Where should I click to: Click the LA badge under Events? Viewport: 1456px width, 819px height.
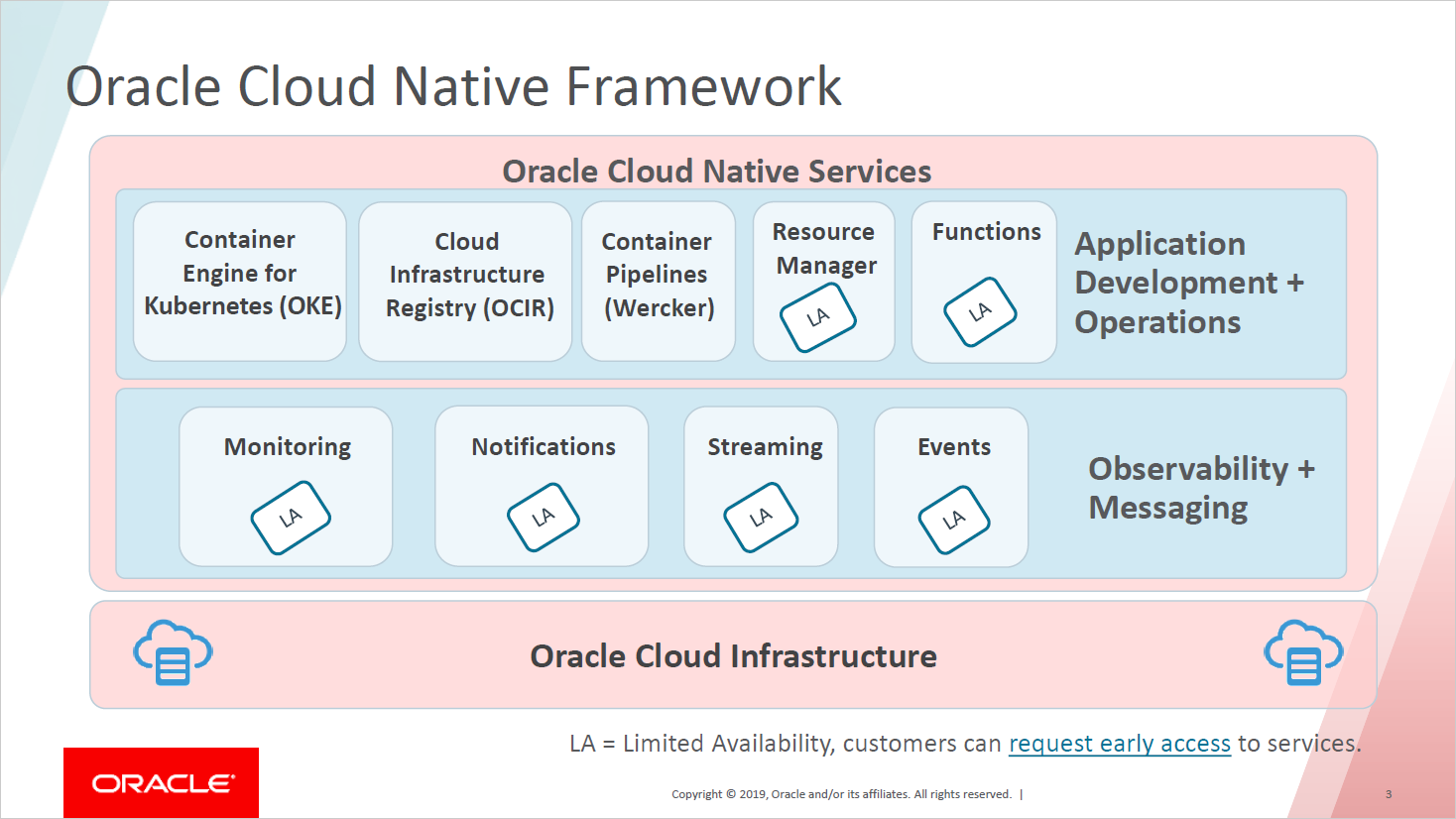point(954,520)
